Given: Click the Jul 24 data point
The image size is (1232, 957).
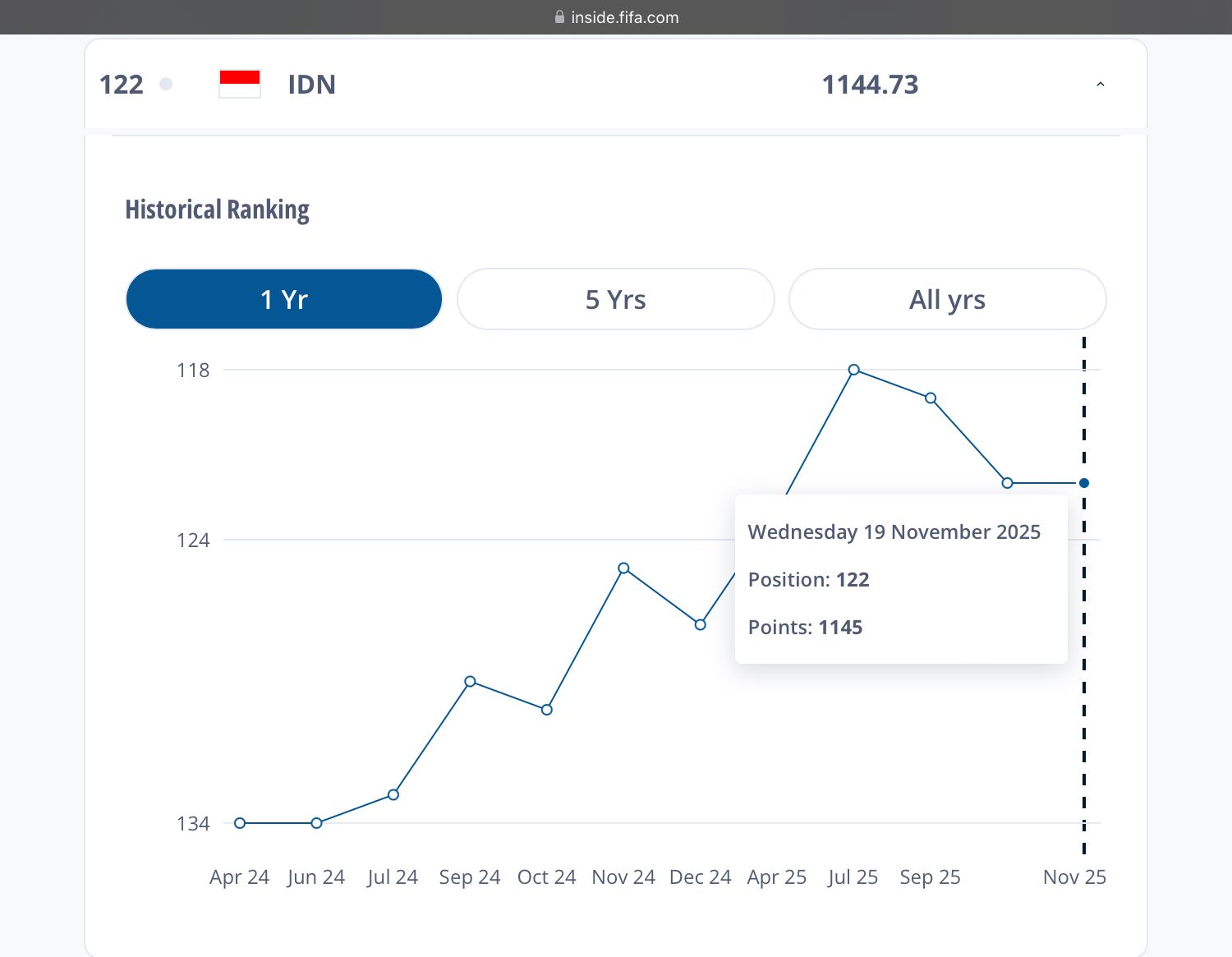Looking at the screenshot, I should pyautogui.click(x=393, y=794).
